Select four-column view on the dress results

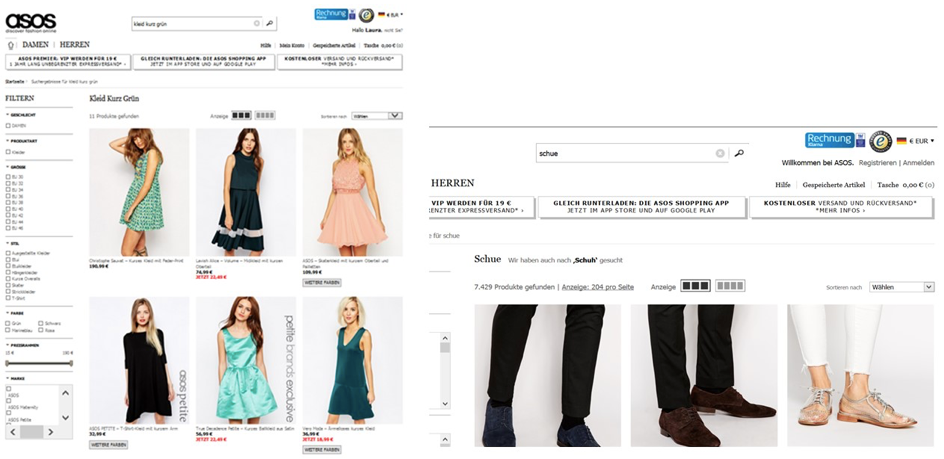click(x=265, y=115)
